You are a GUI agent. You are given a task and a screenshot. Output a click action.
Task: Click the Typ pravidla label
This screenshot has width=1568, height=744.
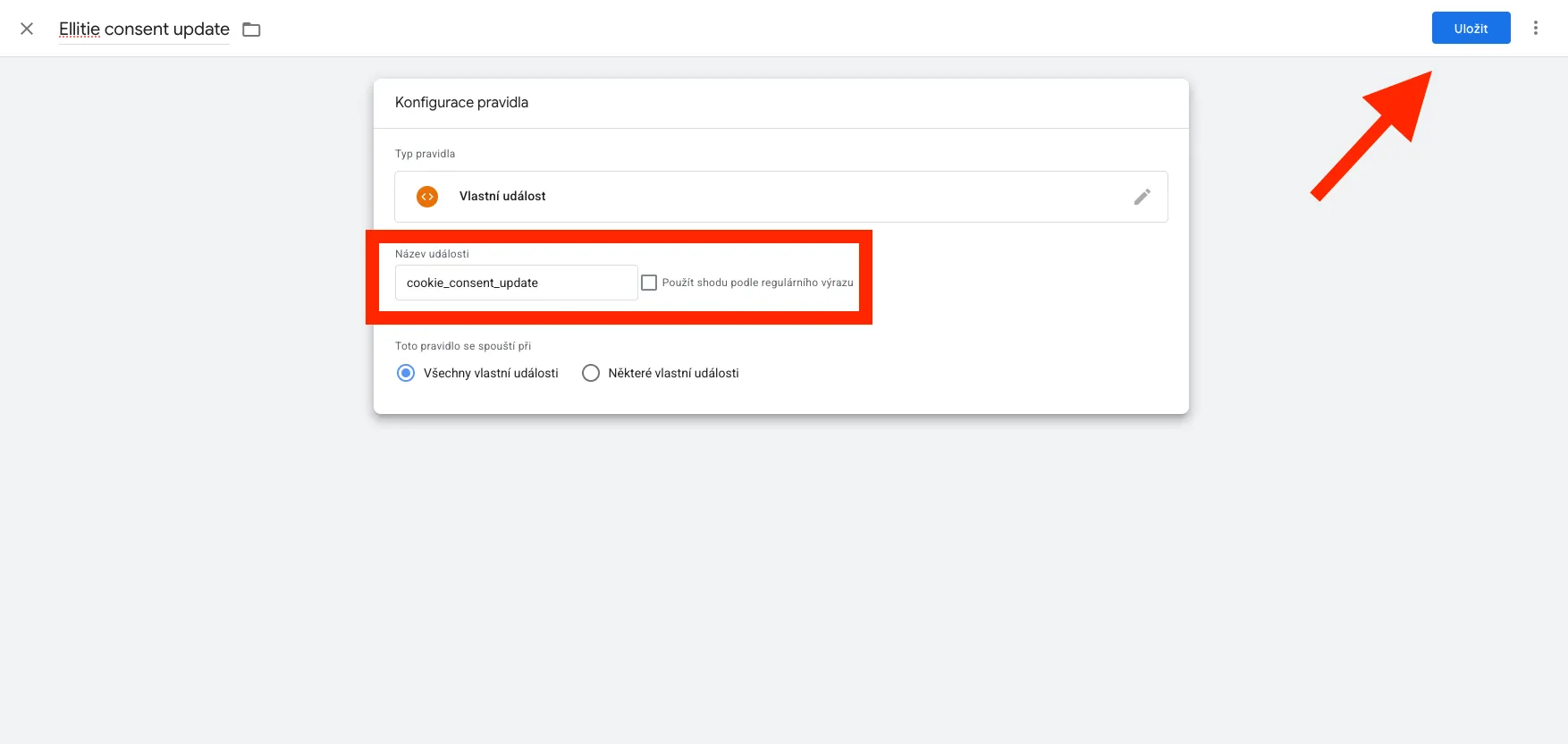click(425, 154)
